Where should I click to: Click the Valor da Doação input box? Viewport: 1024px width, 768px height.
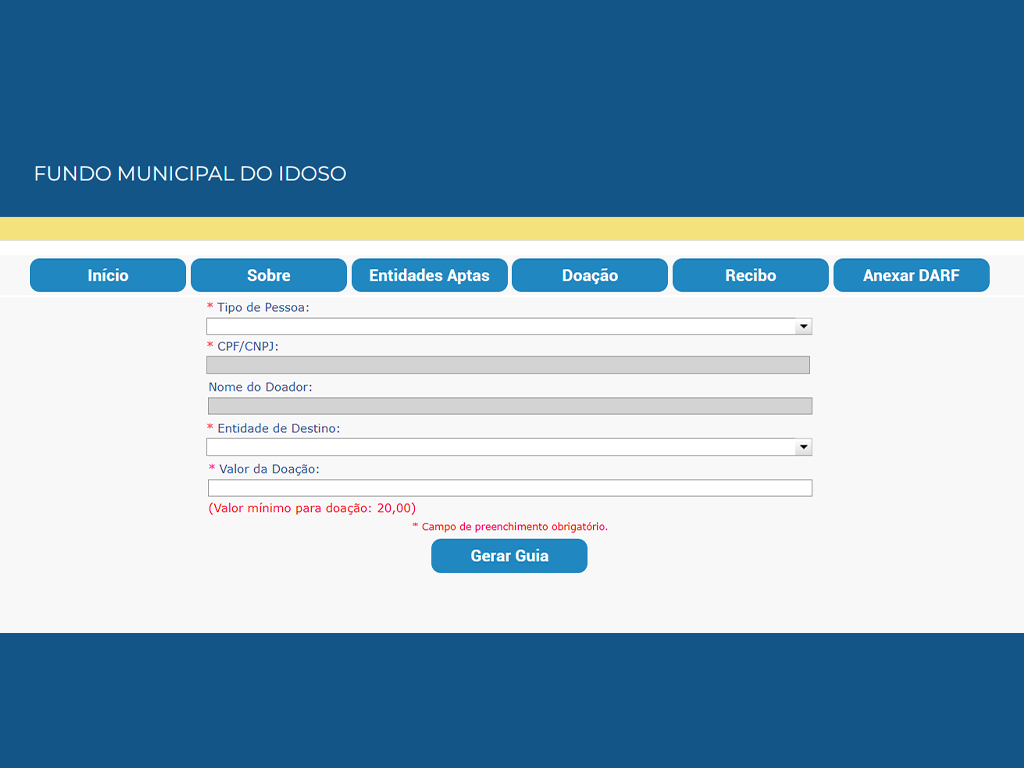click(x=509, y=488)
